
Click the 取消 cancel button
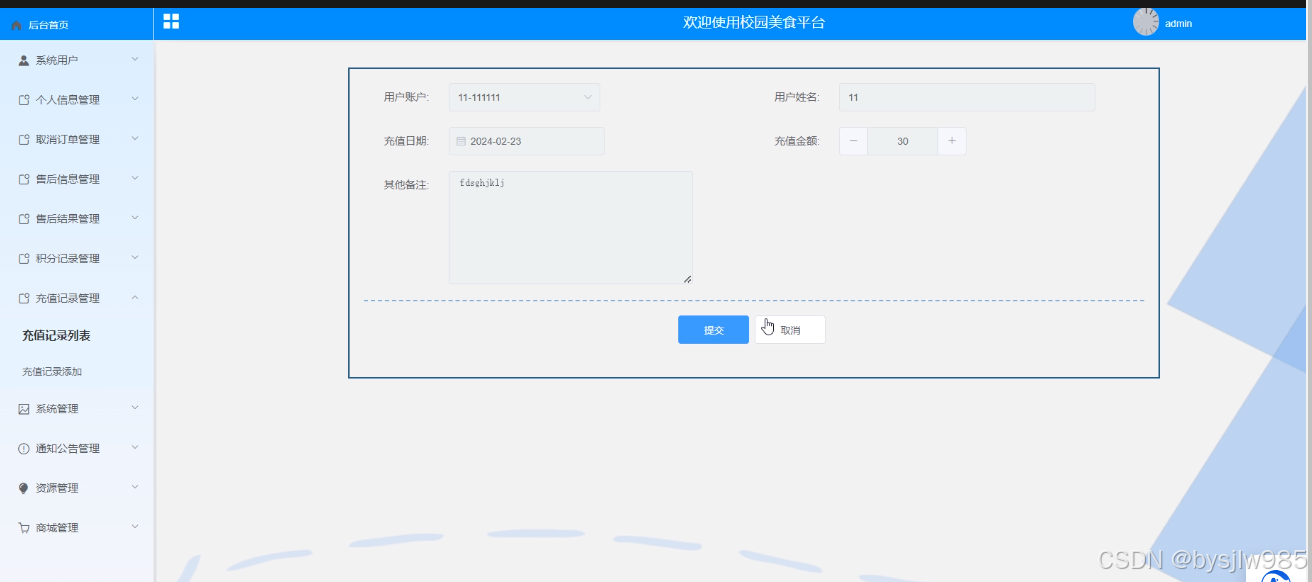(790, 330)
